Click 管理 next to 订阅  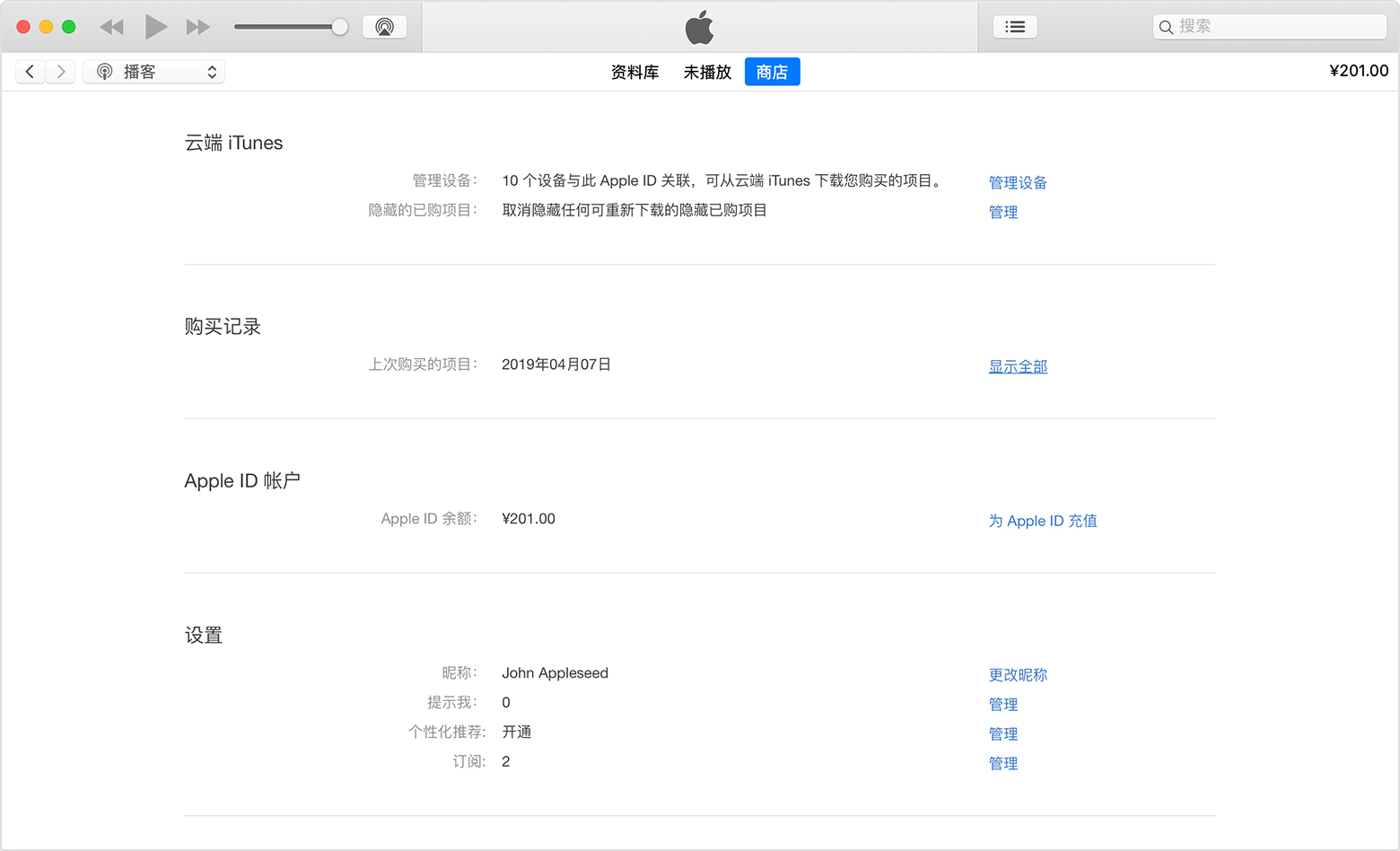[x=1002, y=763]
